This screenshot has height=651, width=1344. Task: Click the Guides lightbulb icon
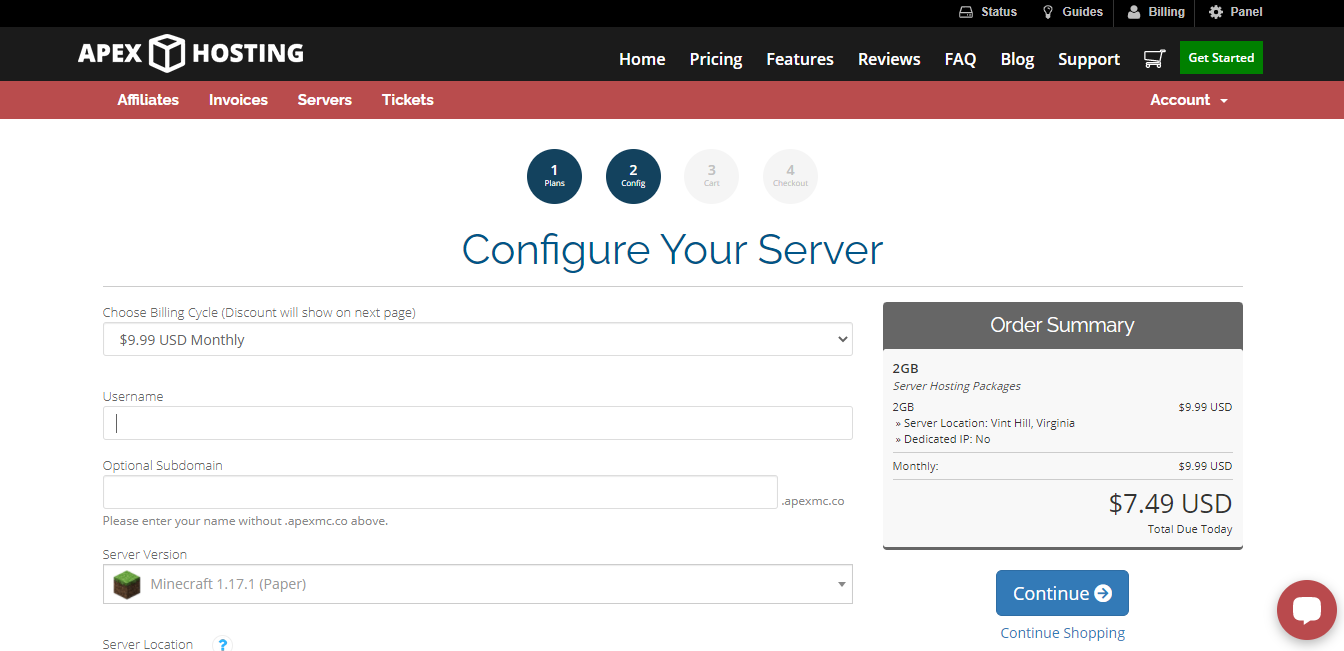click(1048, 12)
